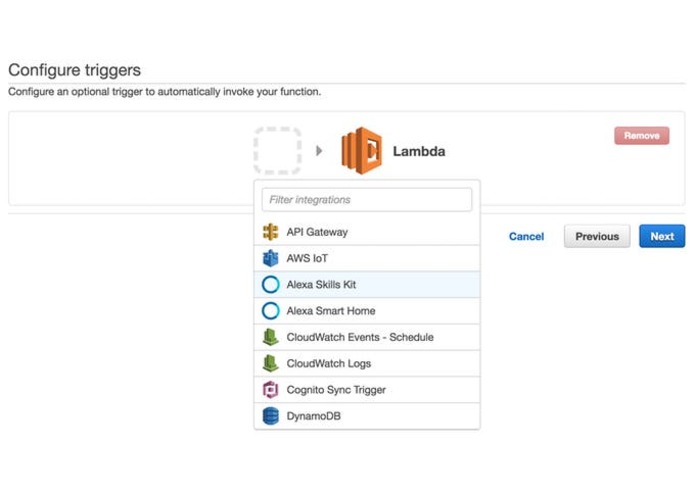Viewport: 695px width, 494px height.
Task: Click the red Remove button
Action: tap(642, 136)
